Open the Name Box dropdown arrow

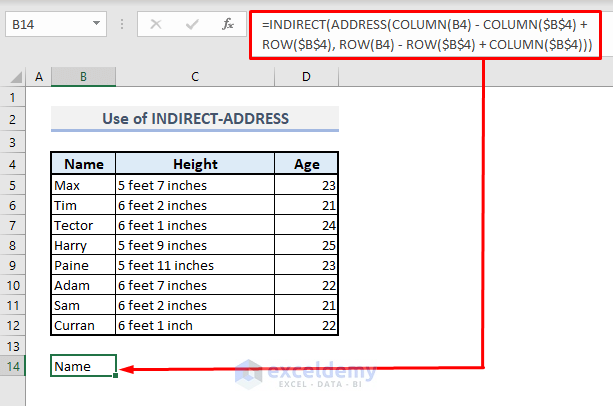[95, 23]
